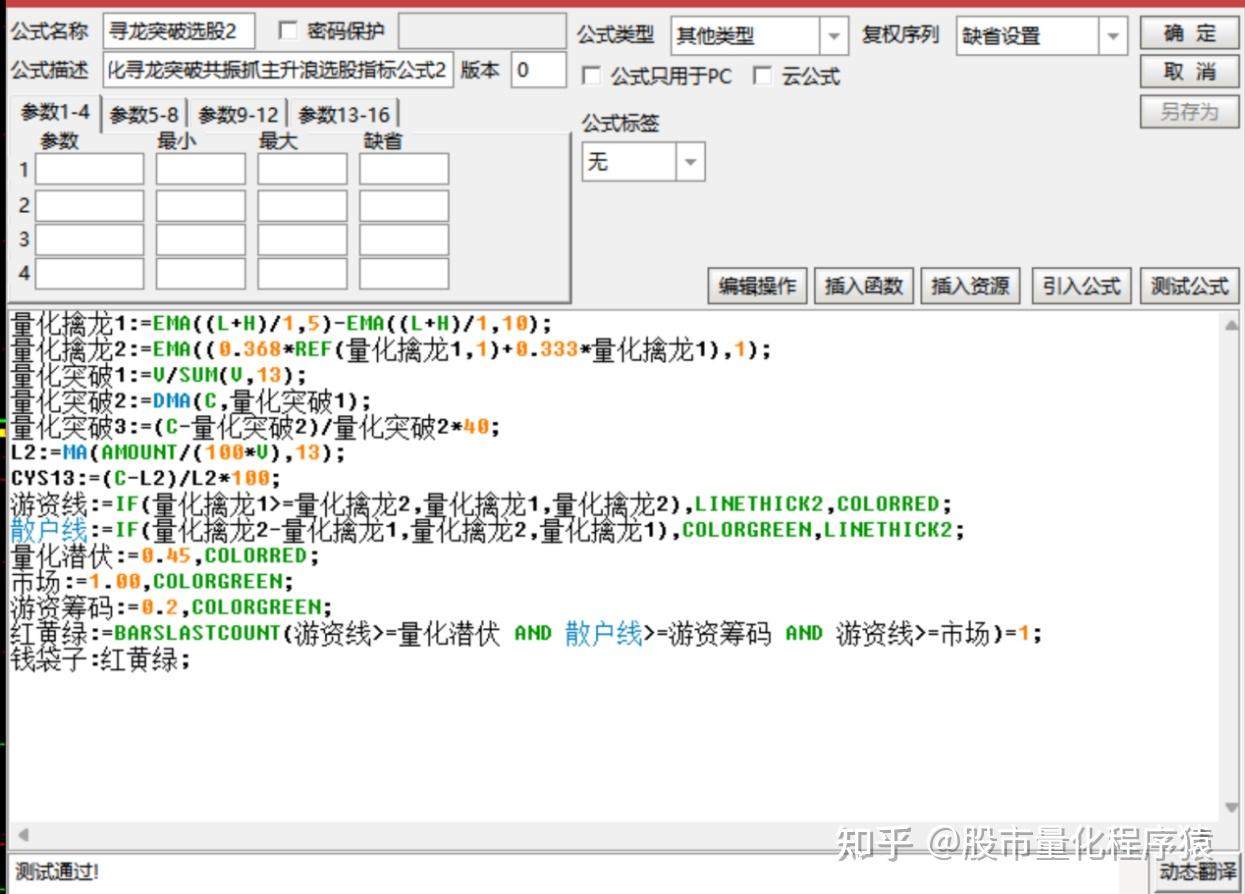Click the 插入函数 button

pos(864,286)
